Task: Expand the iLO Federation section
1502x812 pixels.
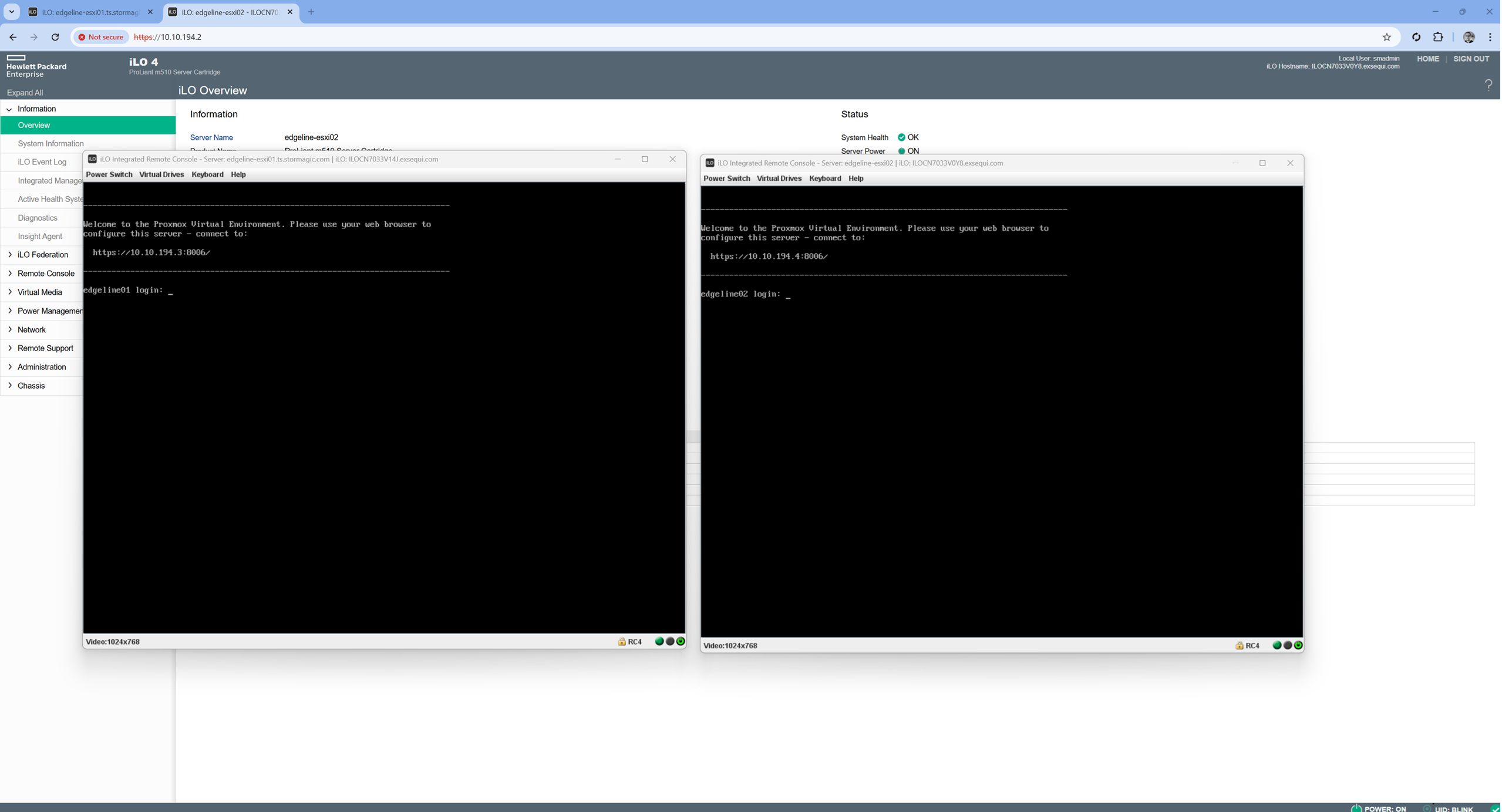Action: (10, 255)
